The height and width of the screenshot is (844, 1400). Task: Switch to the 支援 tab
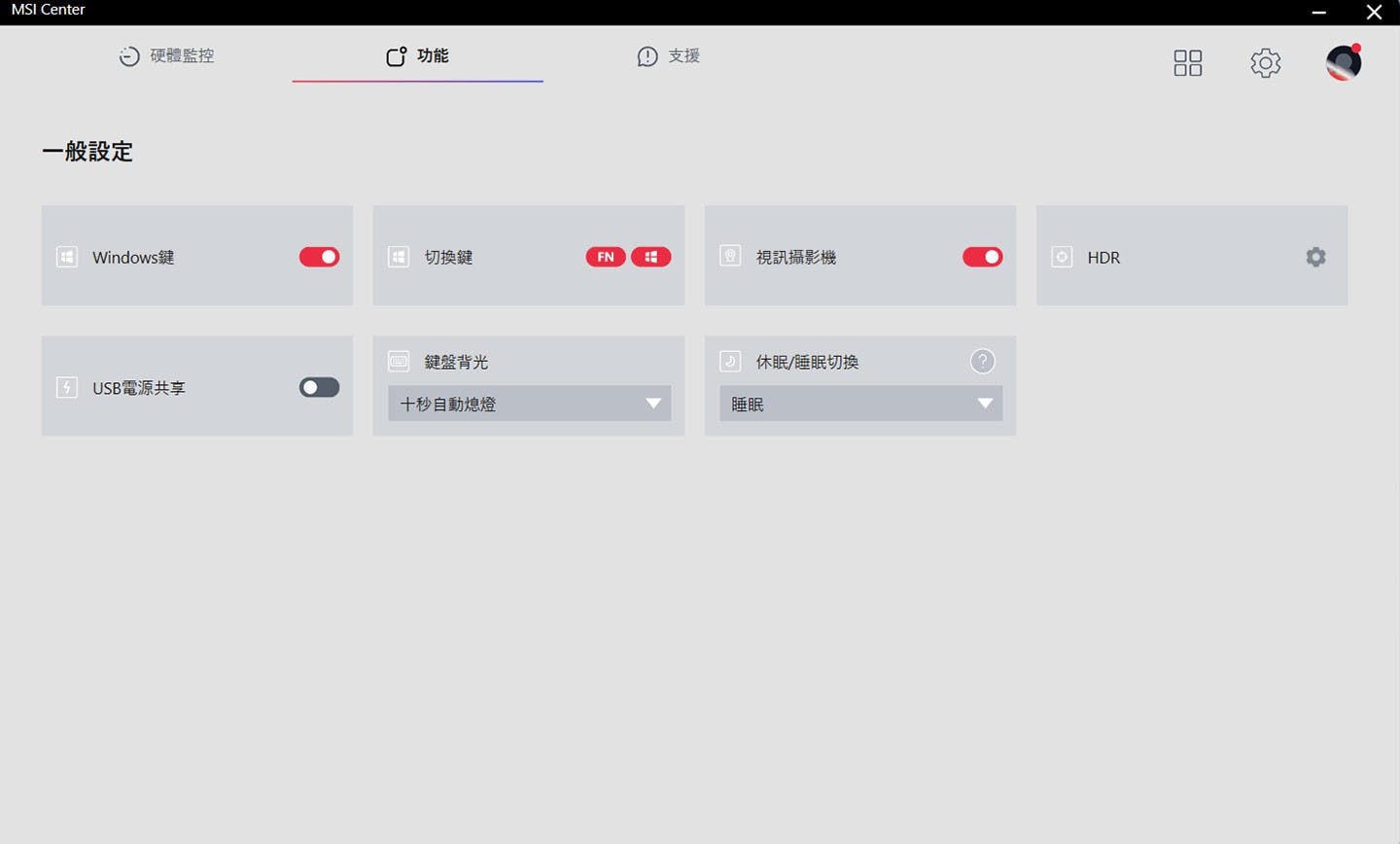pyautogui.click(x=668, y=56)
